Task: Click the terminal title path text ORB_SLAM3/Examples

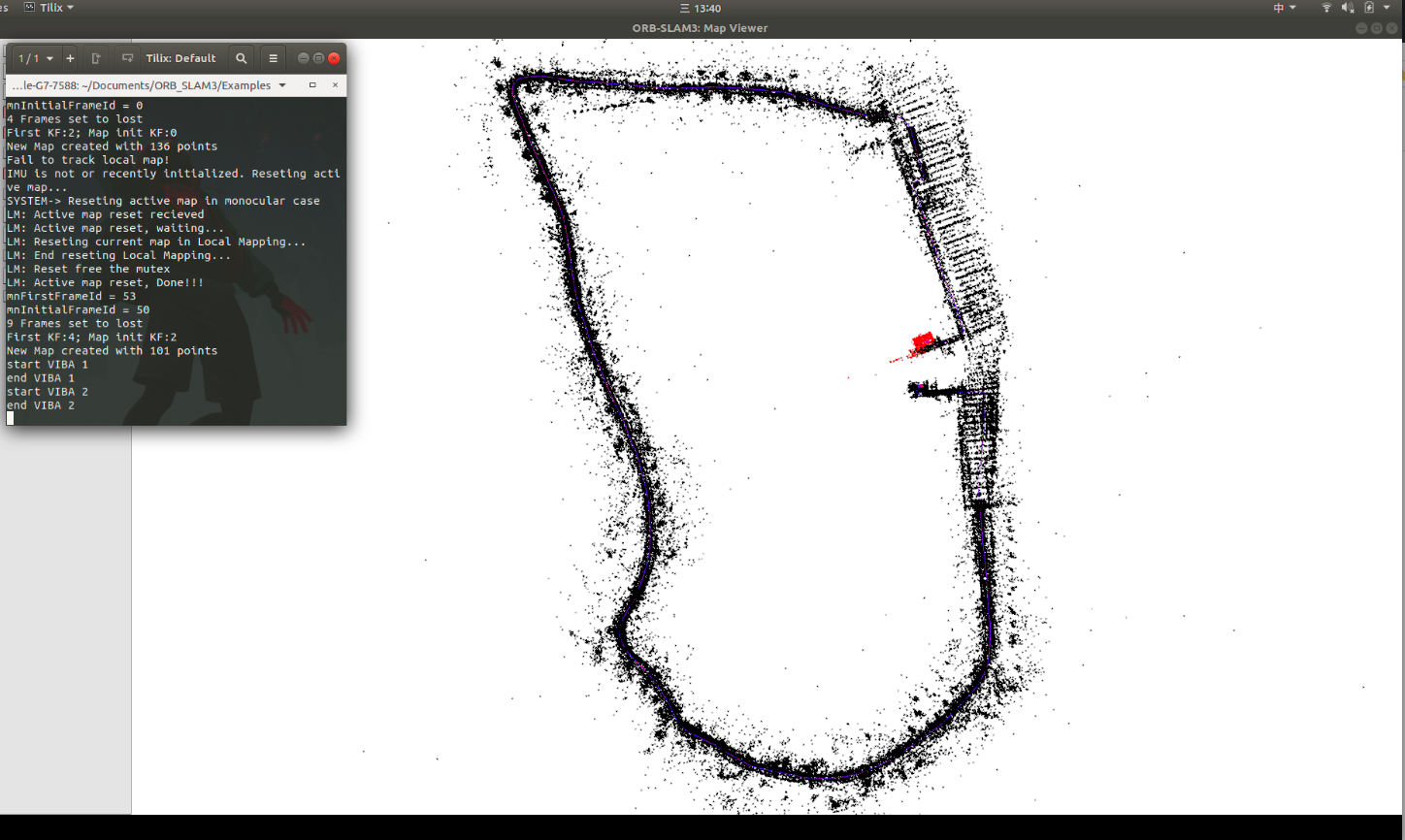Action: 214,85
